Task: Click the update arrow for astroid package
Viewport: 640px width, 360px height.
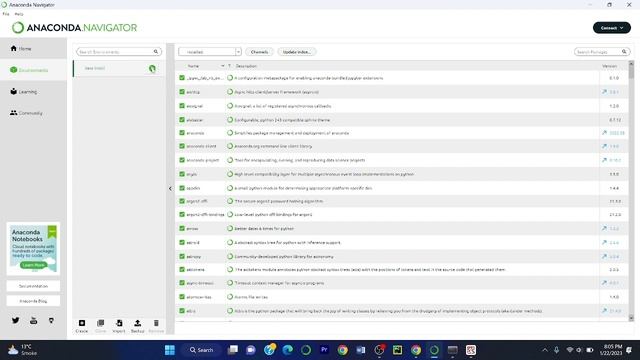Action: [x=604, y=242]
